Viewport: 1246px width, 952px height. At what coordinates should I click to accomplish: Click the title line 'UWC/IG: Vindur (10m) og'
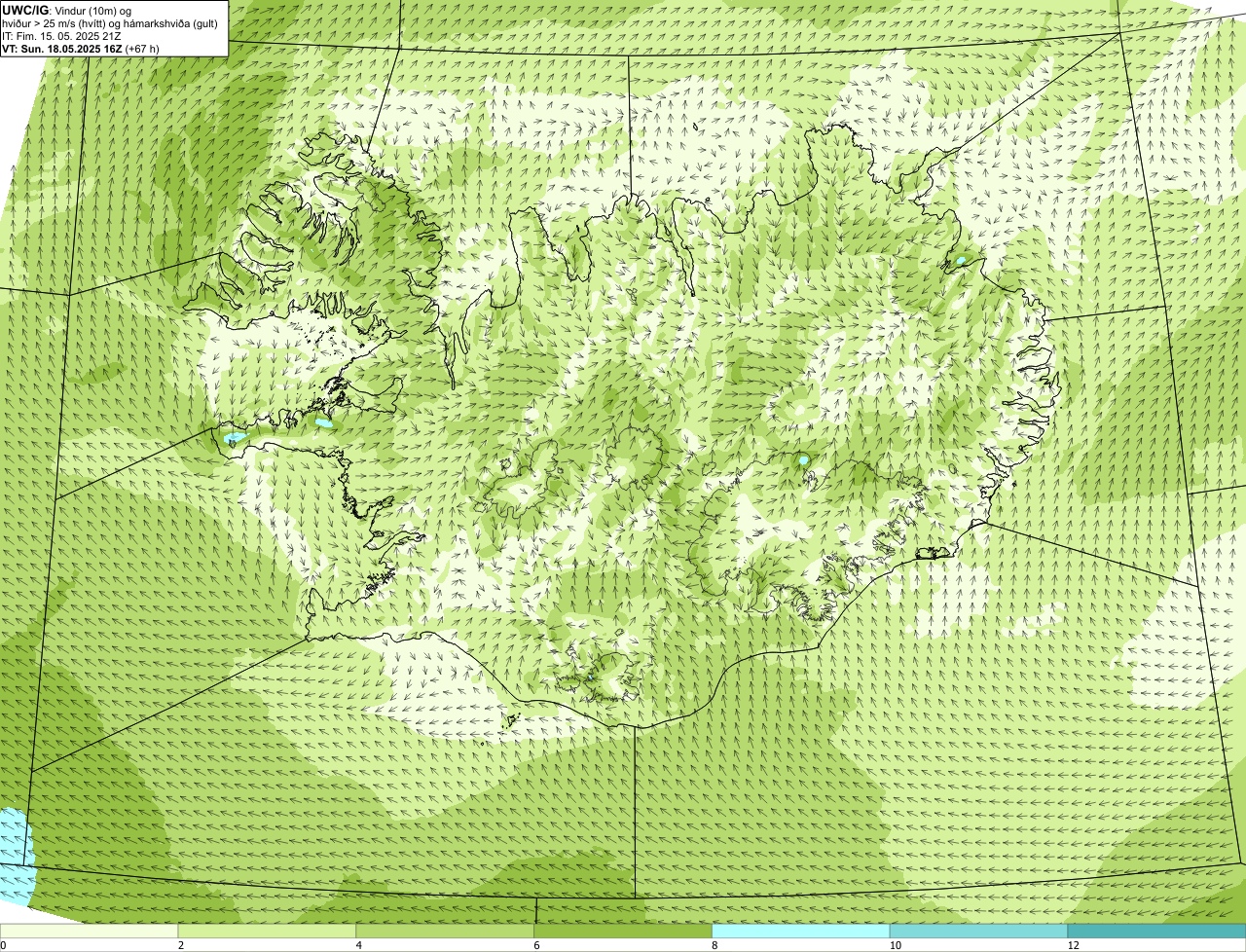67,10
